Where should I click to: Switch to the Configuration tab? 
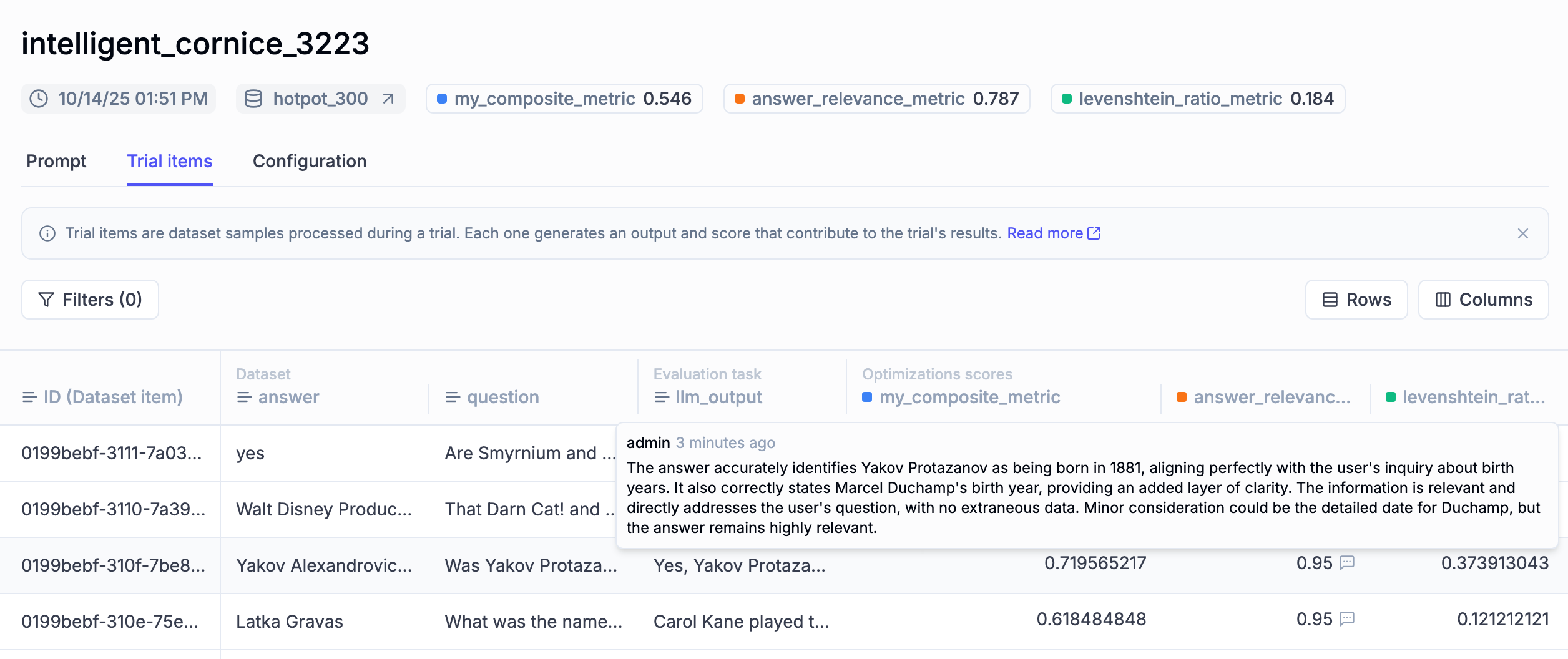pos(310,161)
